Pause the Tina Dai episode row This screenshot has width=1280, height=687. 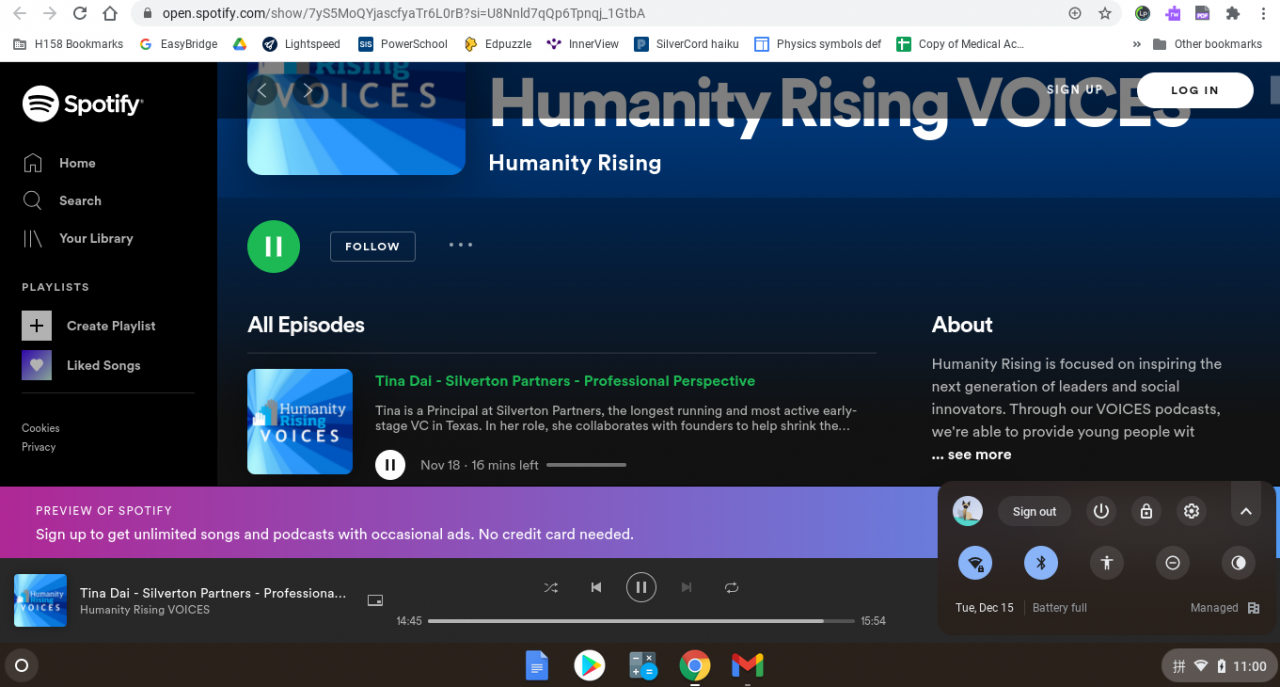click(x=390, y=465)
